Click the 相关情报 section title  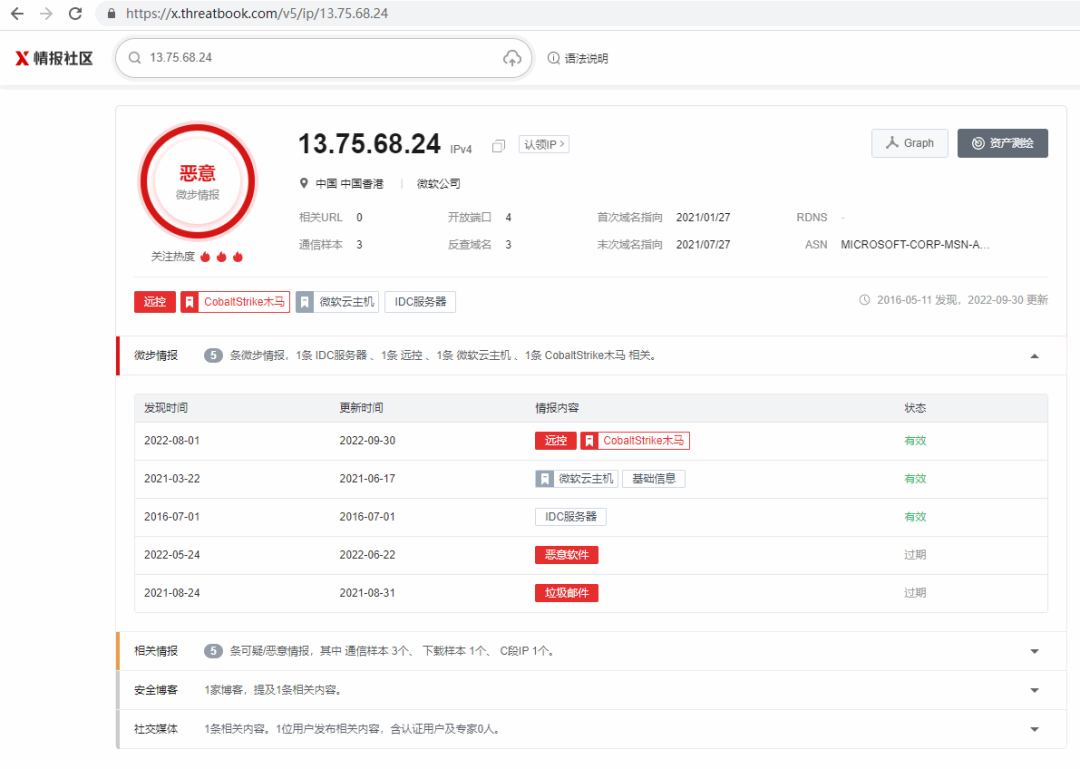[x=156, y=651]
